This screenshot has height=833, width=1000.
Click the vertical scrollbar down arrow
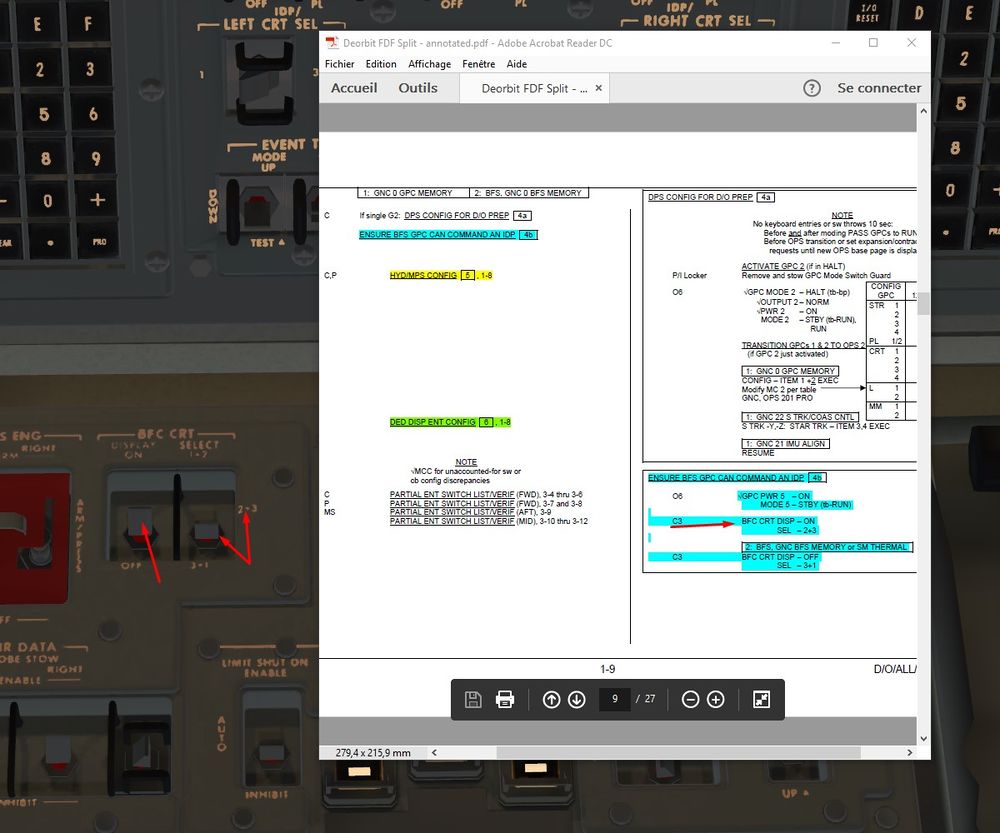click(x=923, y=739)
